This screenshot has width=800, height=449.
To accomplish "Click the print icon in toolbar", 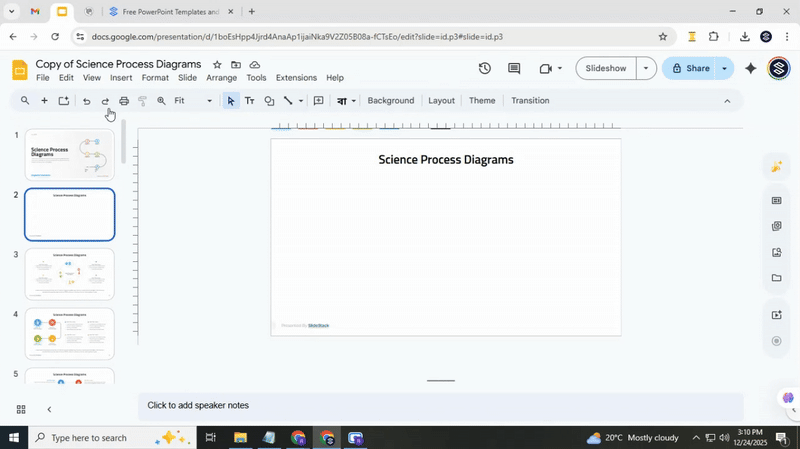I will 124,101.
